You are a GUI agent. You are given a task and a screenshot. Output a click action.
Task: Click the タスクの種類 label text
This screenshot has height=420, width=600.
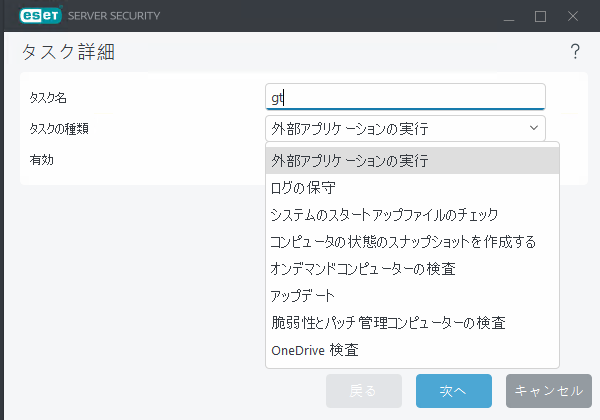tap(59, 129)
